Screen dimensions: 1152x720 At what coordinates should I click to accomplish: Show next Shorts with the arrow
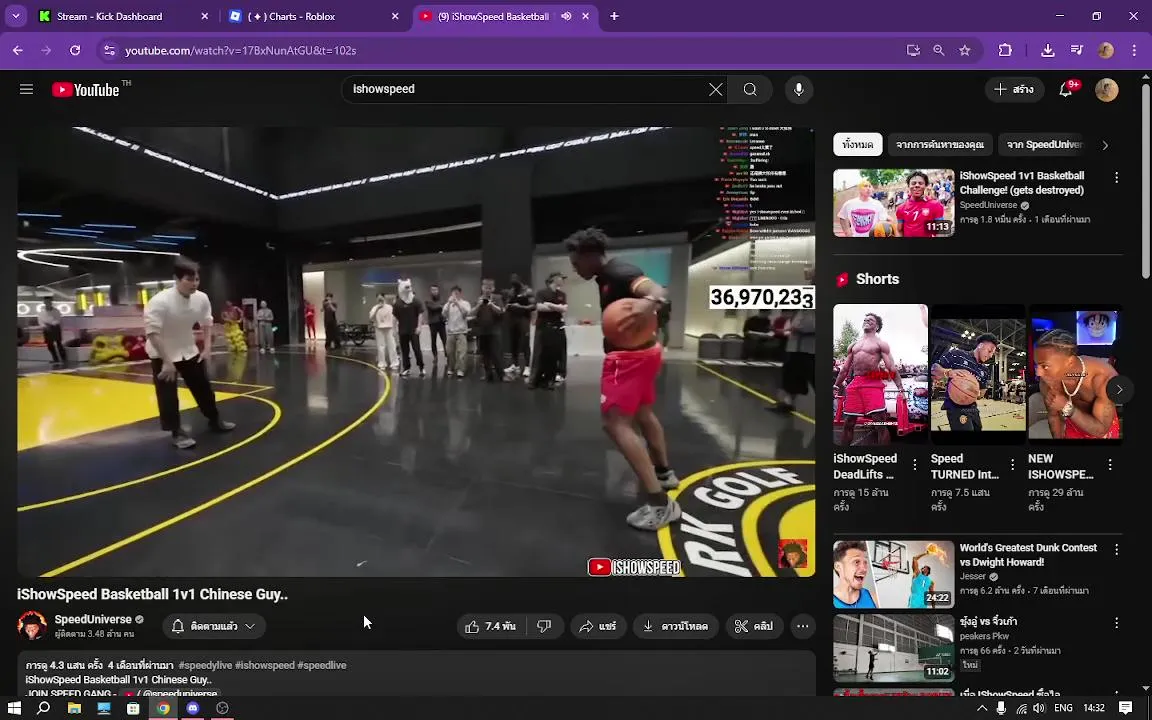click(1119, 389)
